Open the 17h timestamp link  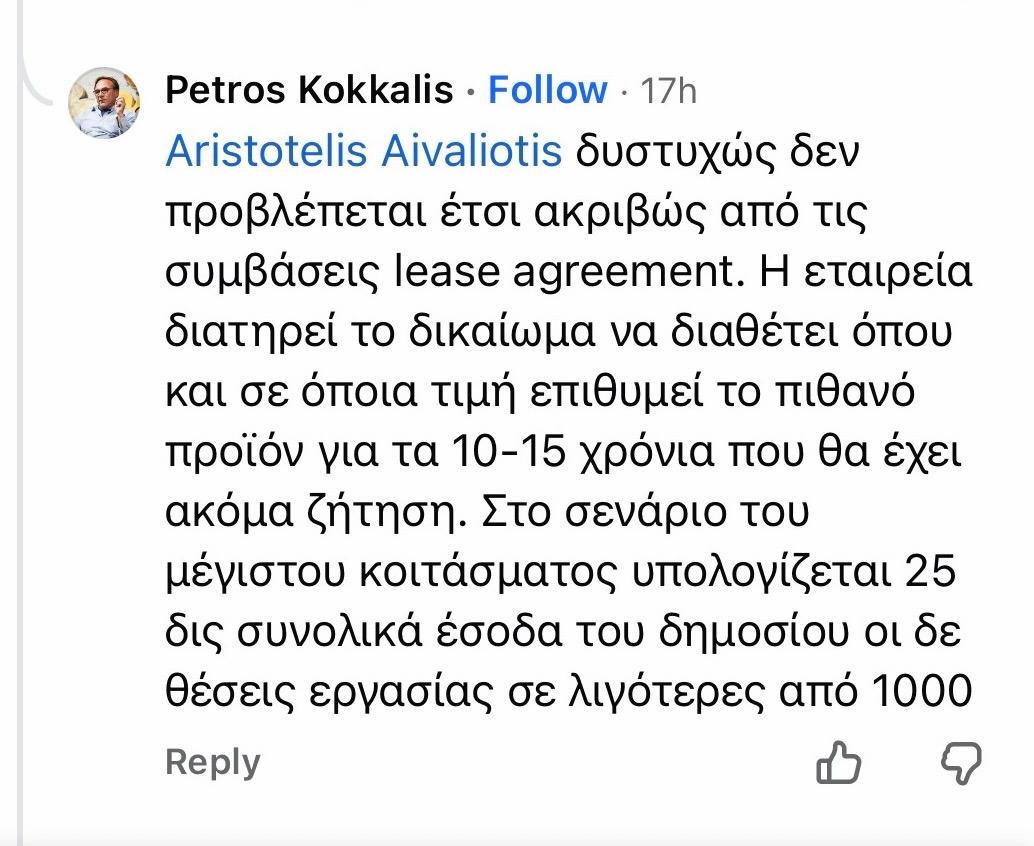pyautogui.click(x=668, y=92)
